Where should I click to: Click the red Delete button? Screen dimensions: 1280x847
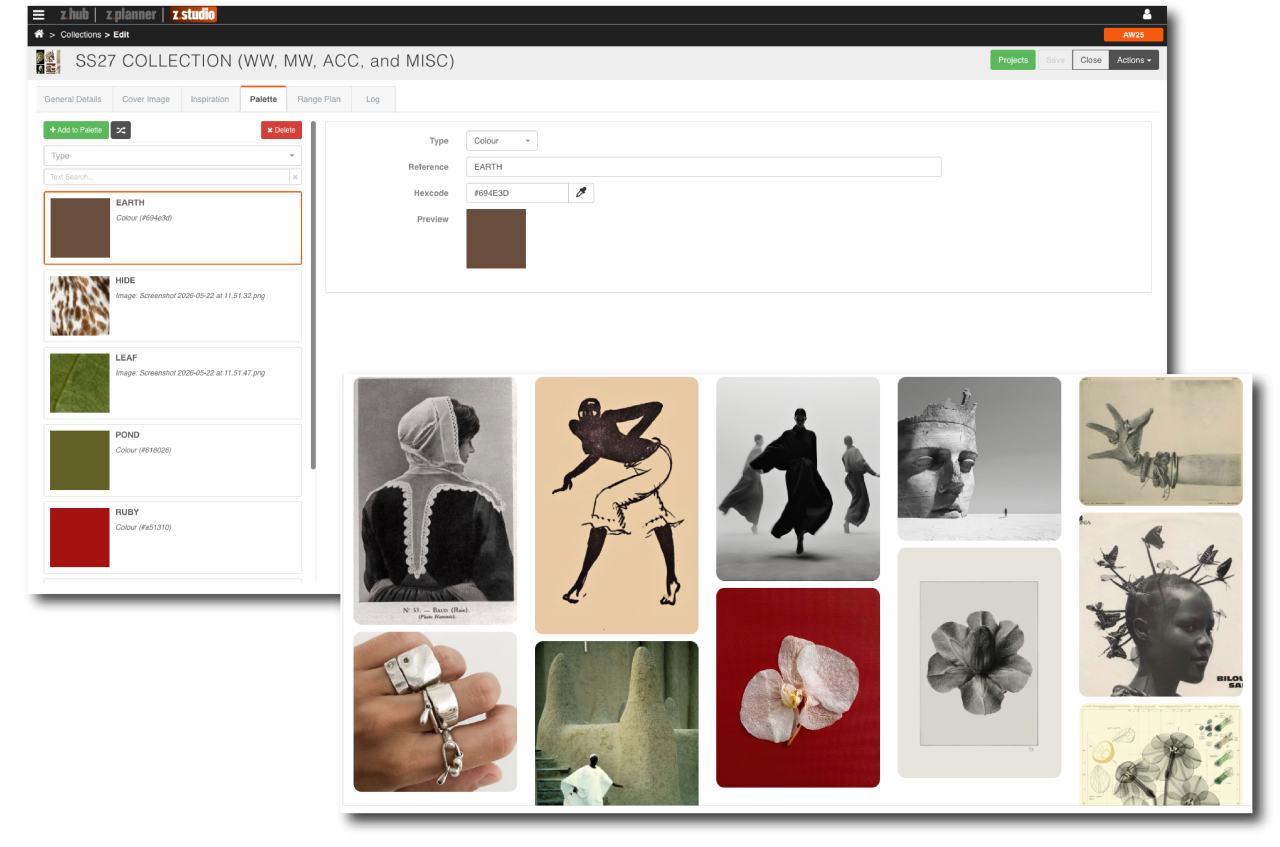281,130
